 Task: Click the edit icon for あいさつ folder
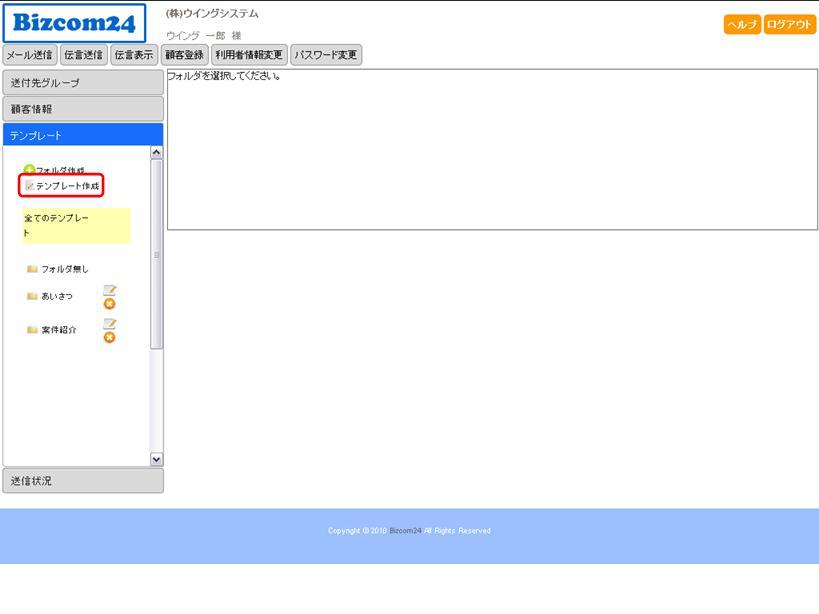(x=110, y=290)
